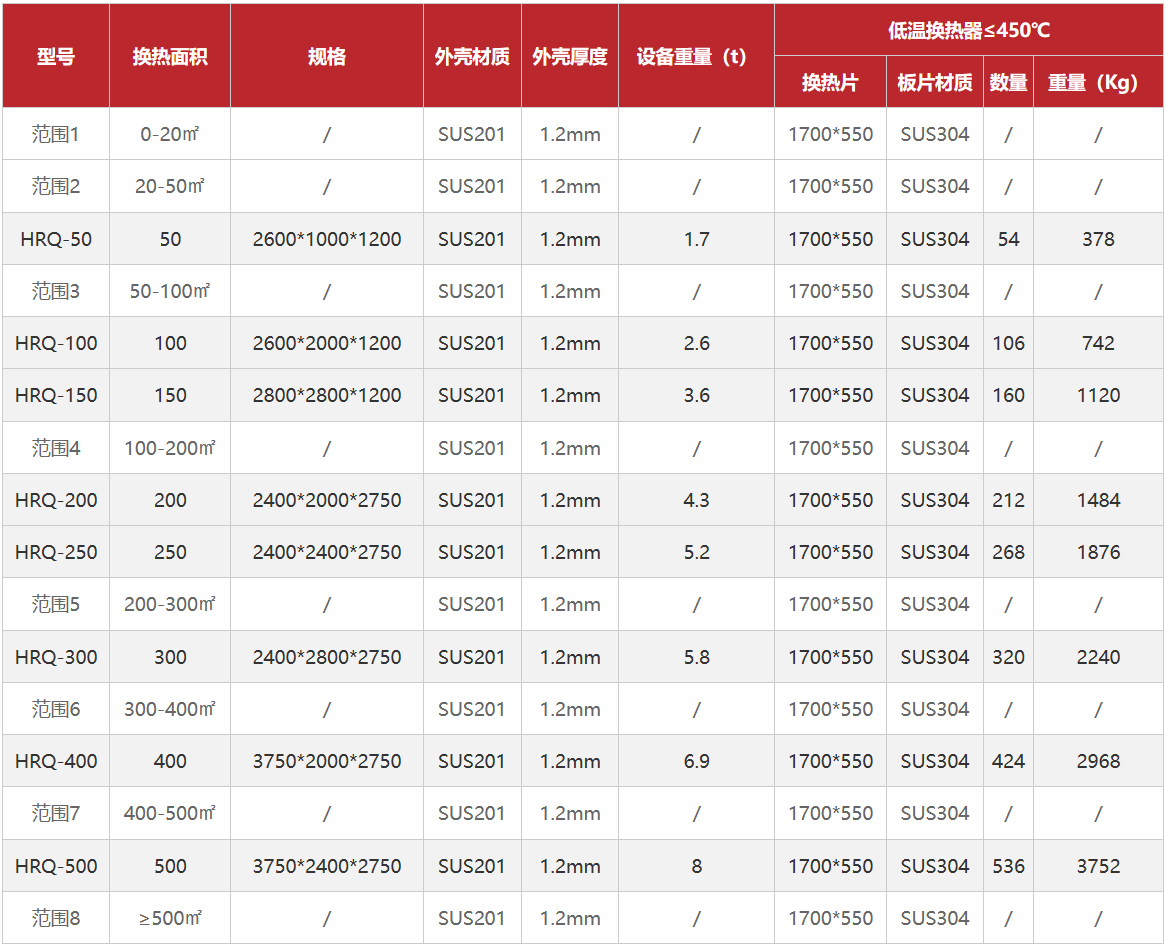Image resolution: width=1166 pixels, height=946 pixels.
Task: Select the HRQ-300 model cell
Action: click(56, 657)
